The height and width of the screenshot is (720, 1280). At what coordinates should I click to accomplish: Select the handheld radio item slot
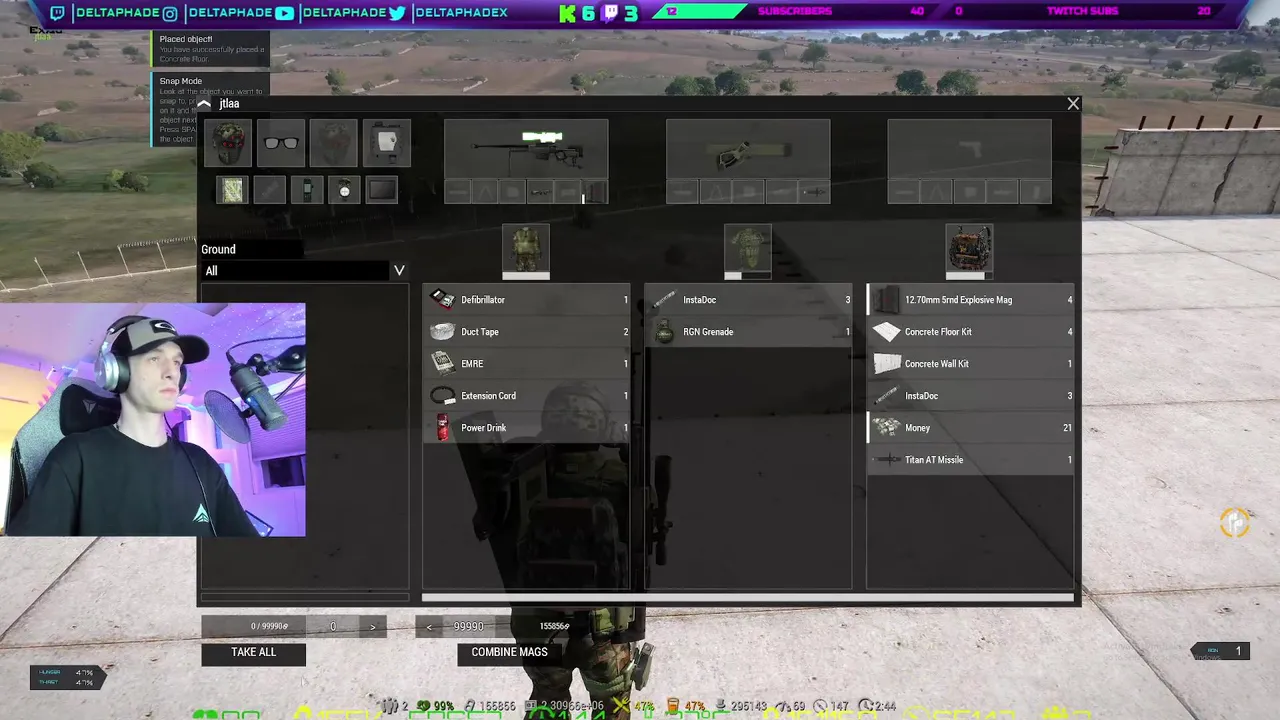307,190
